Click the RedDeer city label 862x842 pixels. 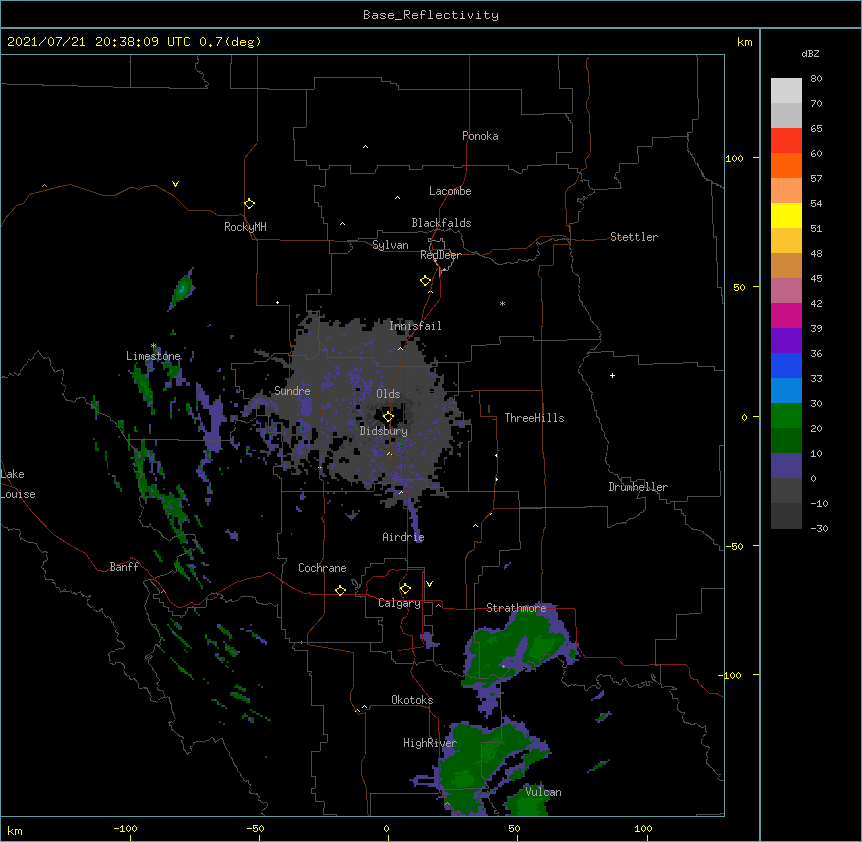pos(440,255)
